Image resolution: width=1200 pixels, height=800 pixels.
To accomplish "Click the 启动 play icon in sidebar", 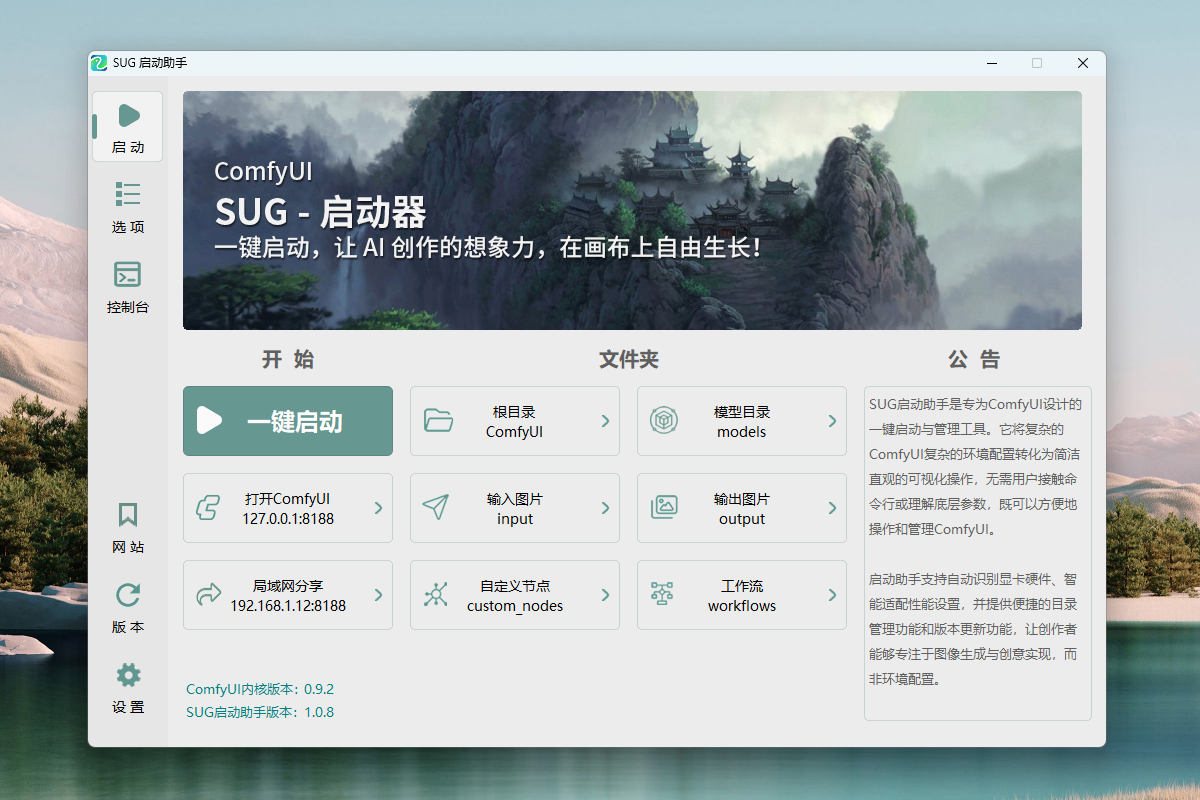I will click(128, 116).
